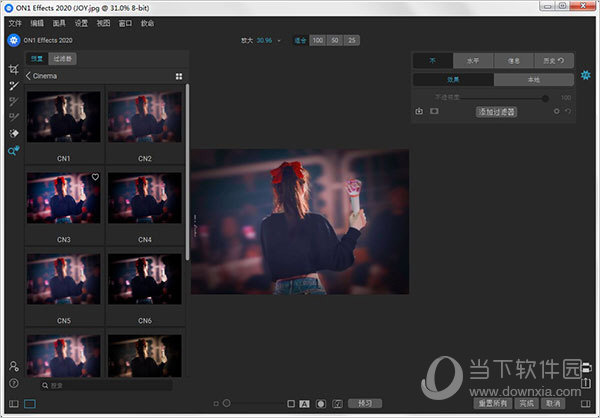Set zoom to 50
Viewport: 600px width, 418px height.
click(335, 40)
